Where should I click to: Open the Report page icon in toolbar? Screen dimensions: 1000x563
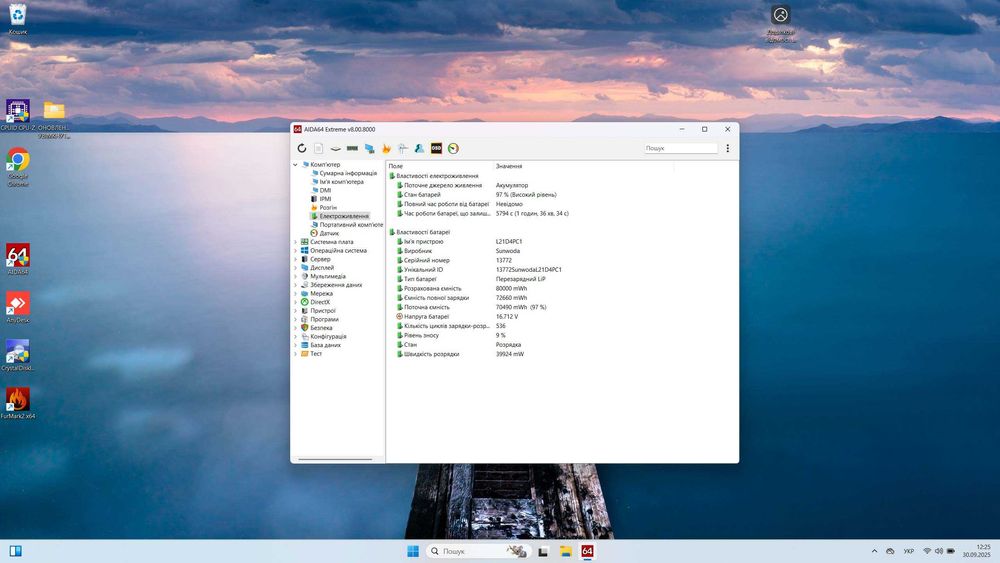click(x=318, y=148)
